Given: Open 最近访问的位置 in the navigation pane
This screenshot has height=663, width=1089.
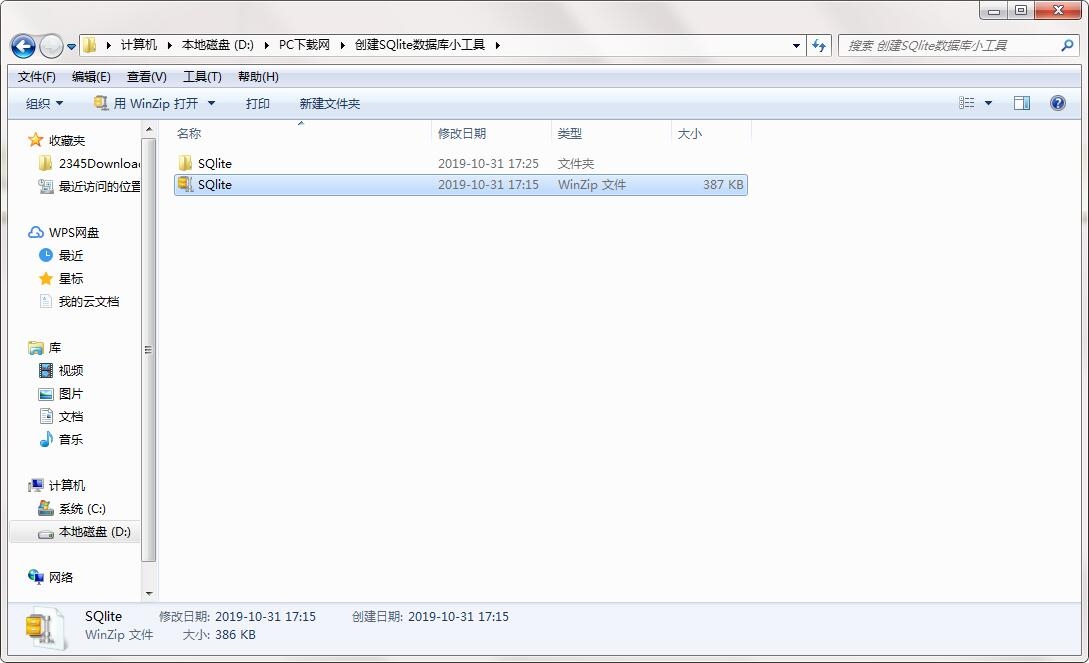Looking at the screenshot, I should [x=99, y=187].
